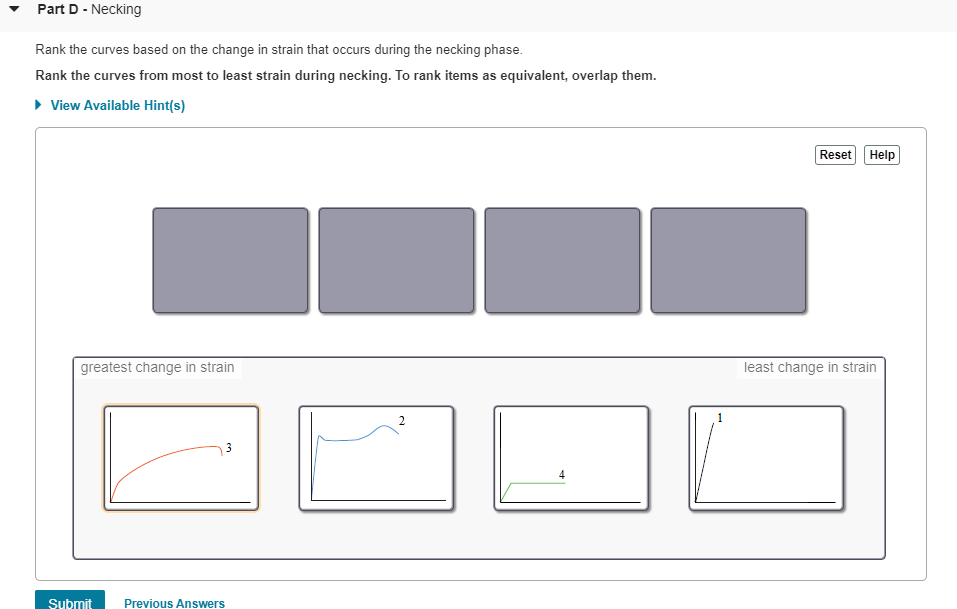957x609 pixels.
Task: Submit the necking ranking answer
Action: [69, 601]
